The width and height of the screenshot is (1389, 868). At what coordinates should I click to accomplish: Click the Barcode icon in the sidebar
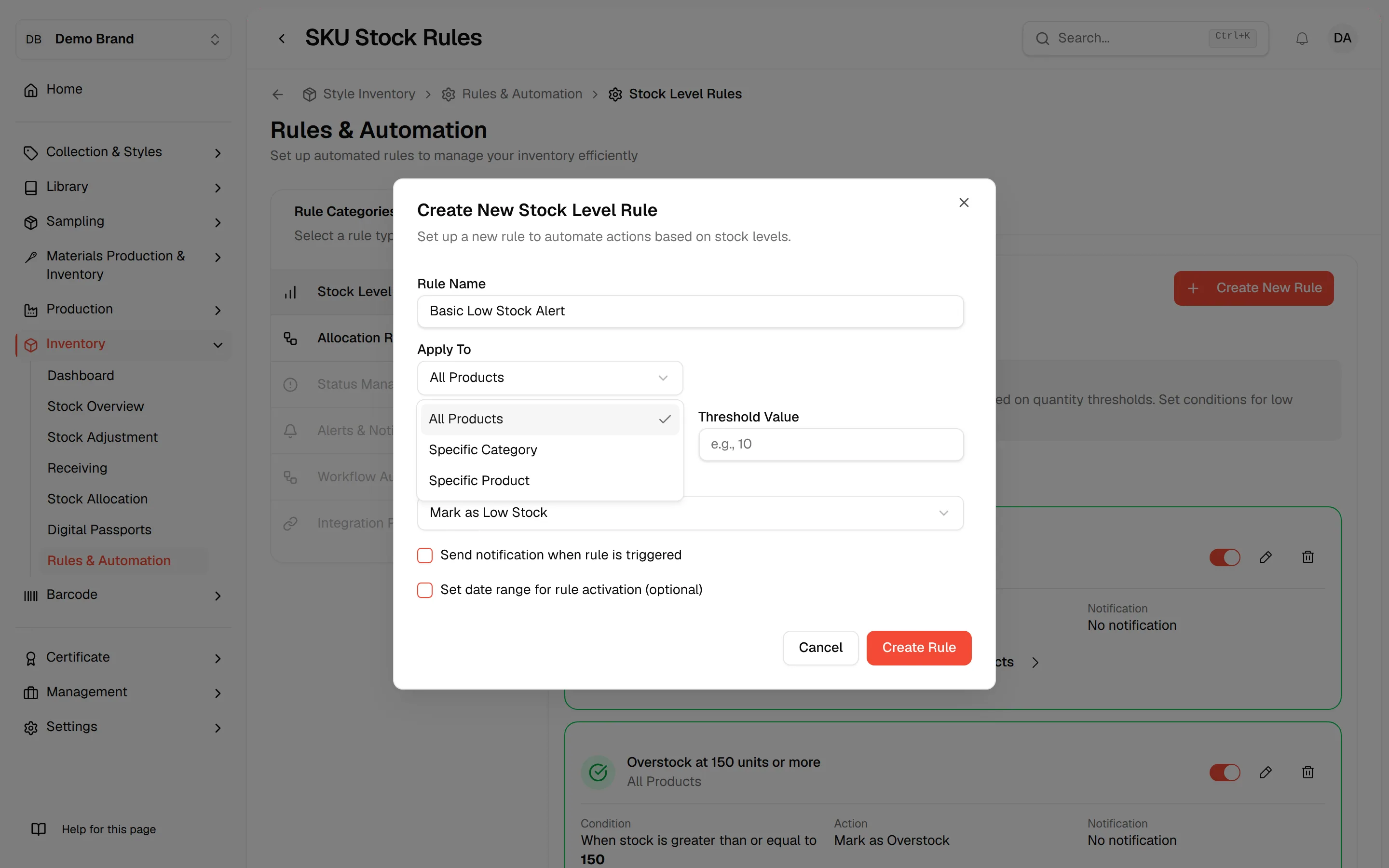coord(31,596)
